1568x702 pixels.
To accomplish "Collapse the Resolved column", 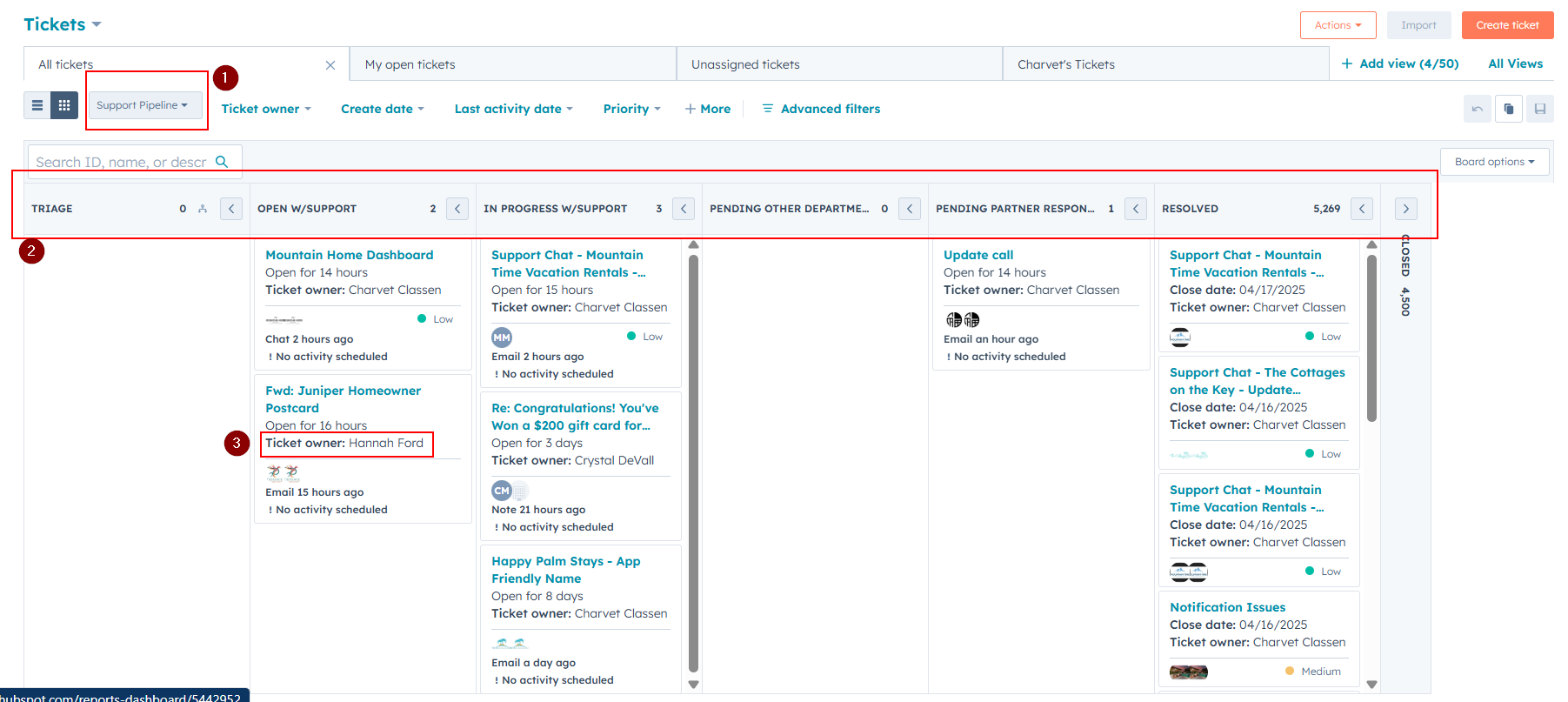I will pos(1362,209).
